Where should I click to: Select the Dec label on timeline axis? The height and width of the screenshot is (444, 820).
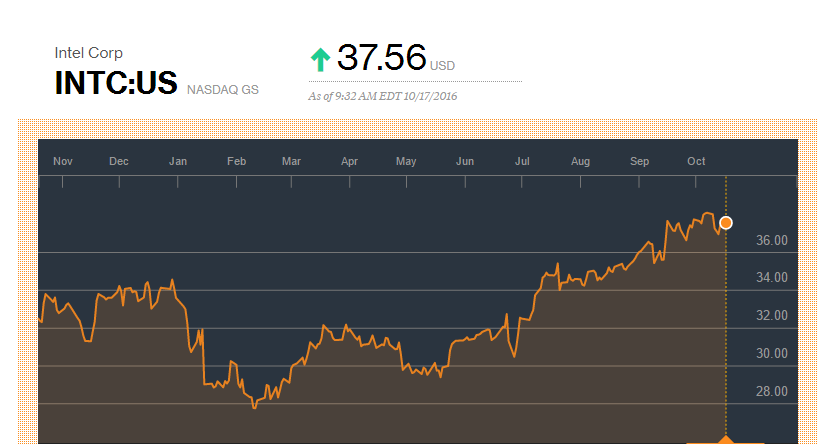pyautogui.click(x=119, y=161)
